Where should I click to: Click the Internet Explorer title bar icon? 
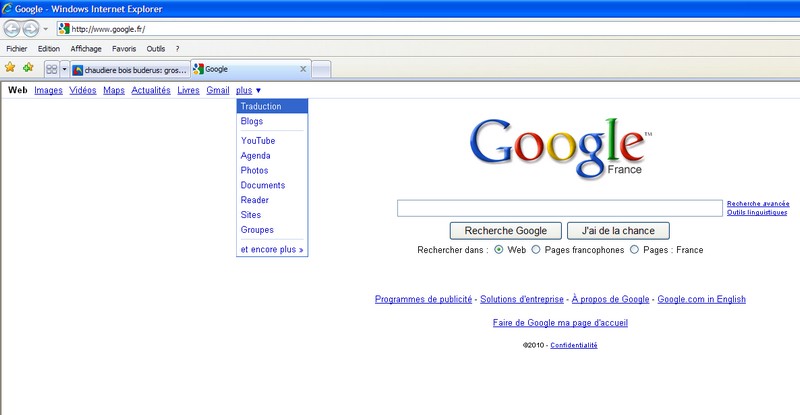7,9
